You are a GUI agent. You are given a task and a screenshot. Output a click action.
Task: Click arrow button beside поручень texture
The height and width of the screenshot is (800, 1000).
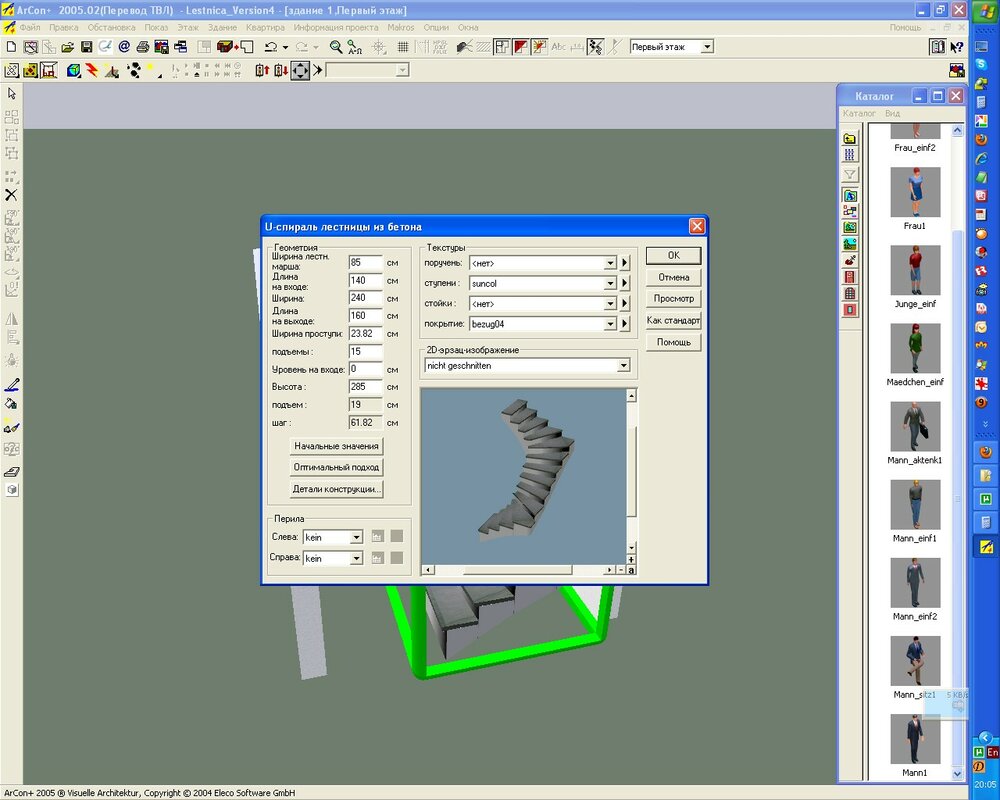[625, 263]
